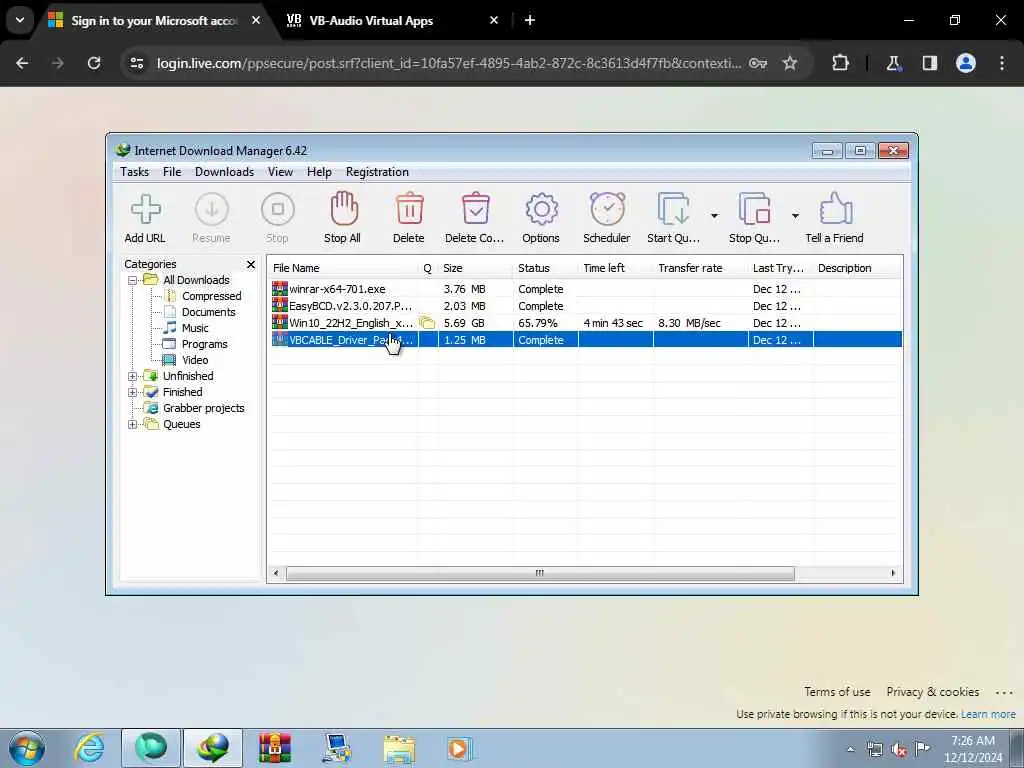Select the EasyBCD.v2.3.0.207 download row
This screenshot has height=768, width=1024.
[x=586, y=306]
